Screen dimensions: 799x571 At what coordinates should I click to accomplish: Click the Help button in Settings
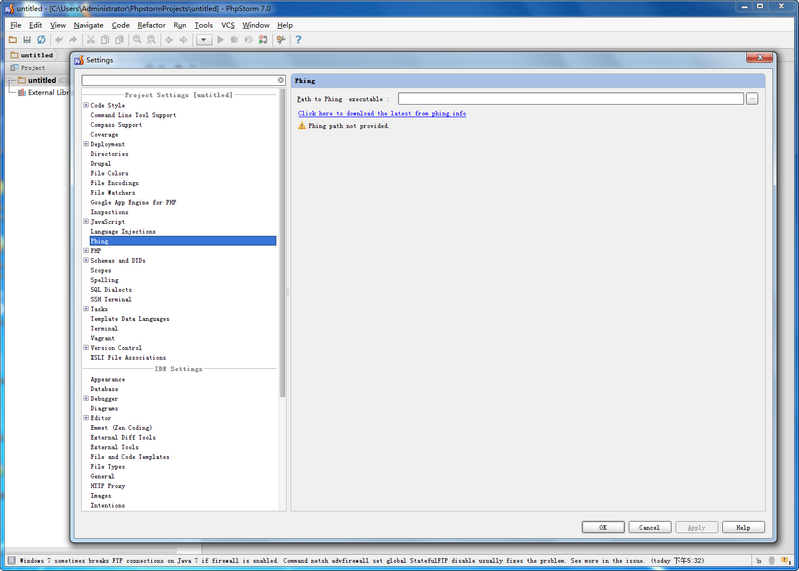(x=743, y=527)
